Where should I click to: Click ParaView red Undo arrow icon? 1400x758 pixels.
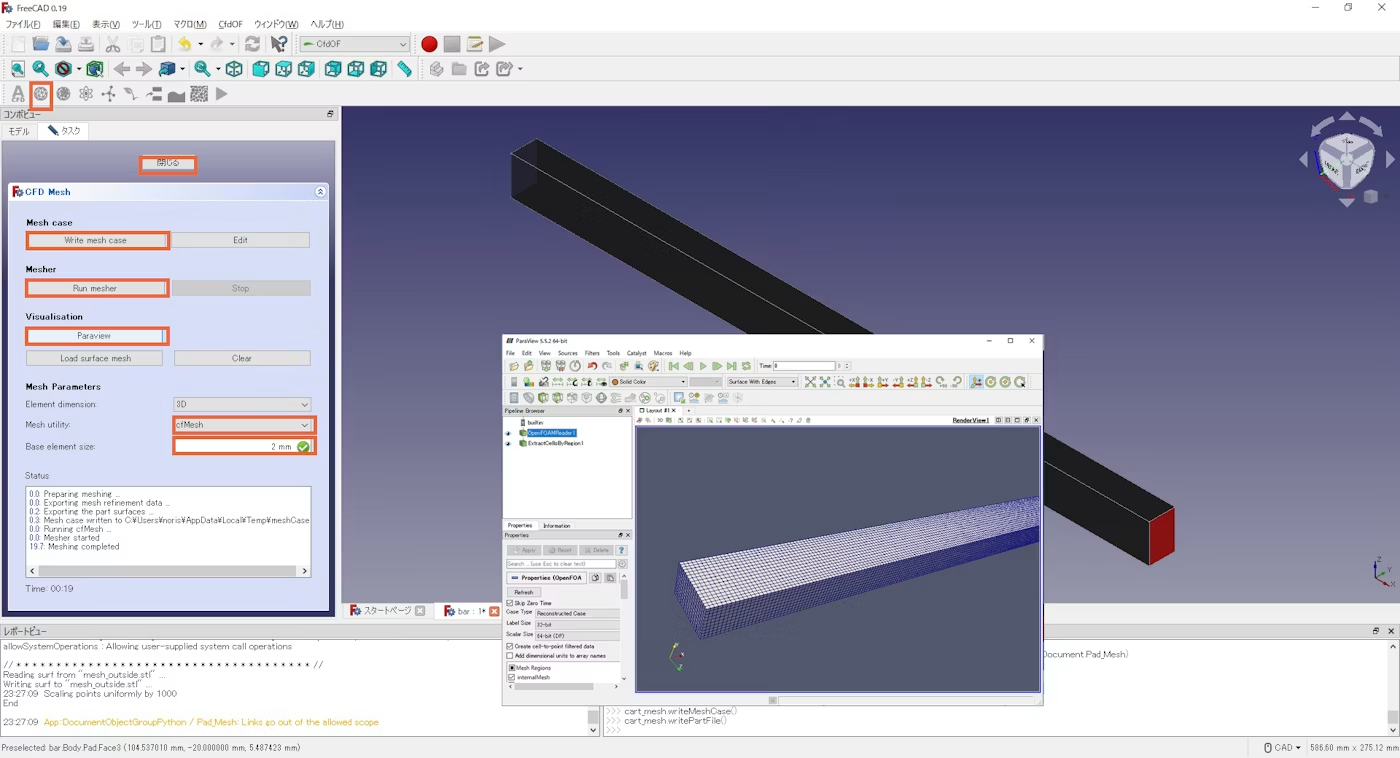click(x=592, y=366)
